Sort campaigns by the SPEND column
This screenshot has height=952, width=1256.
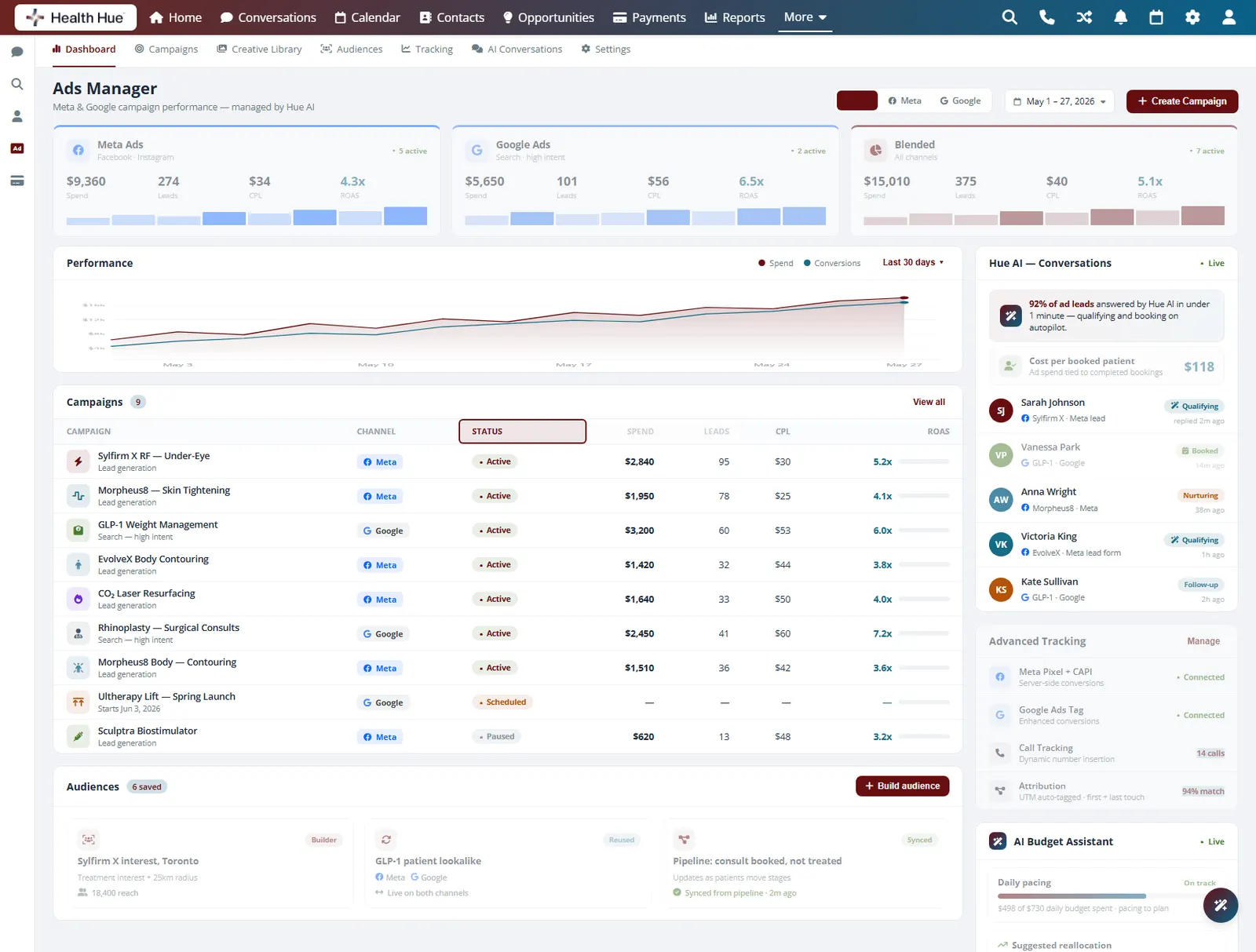[x=641, y=432]
